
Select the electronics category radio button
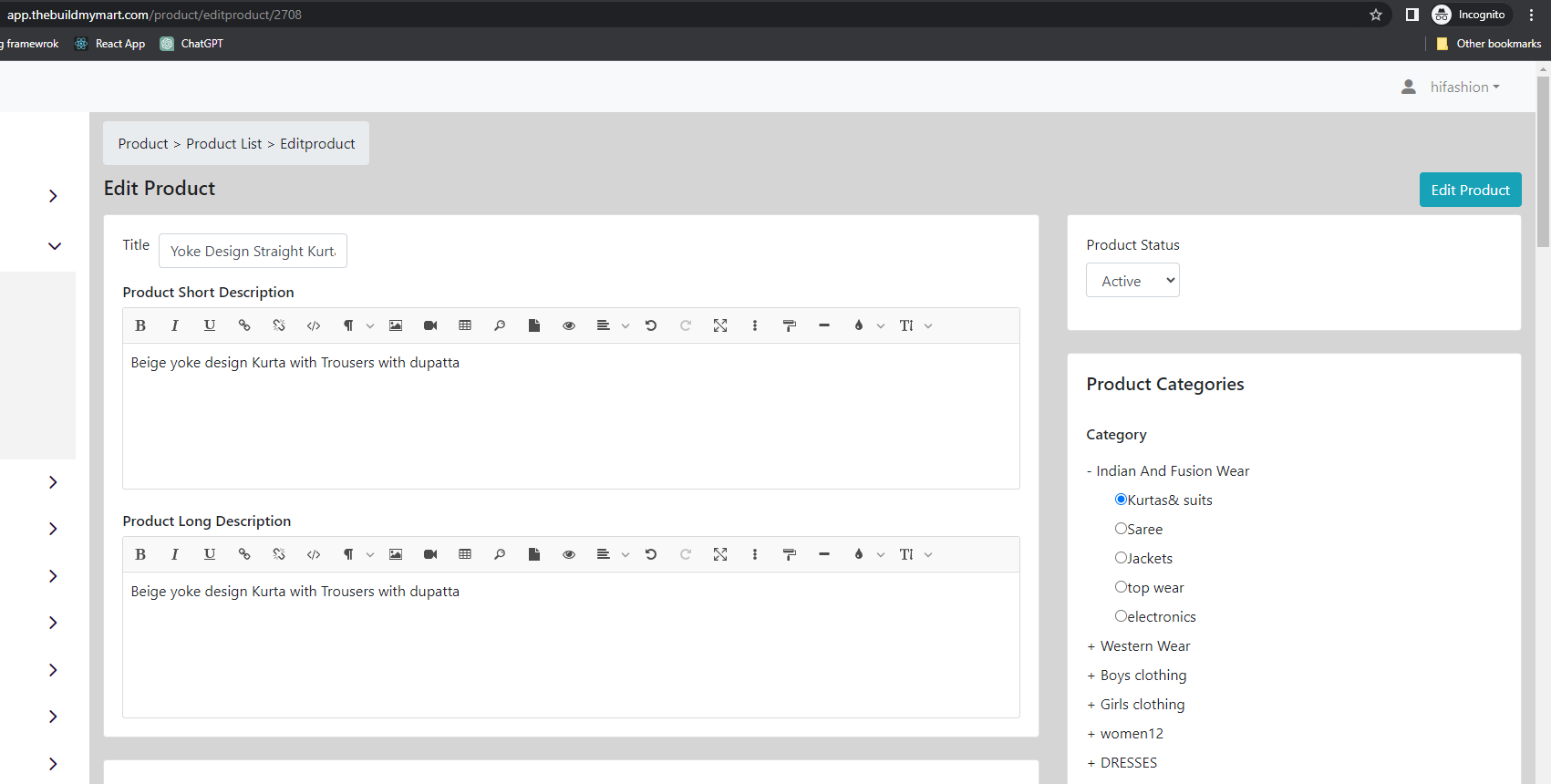point(1121,616)
